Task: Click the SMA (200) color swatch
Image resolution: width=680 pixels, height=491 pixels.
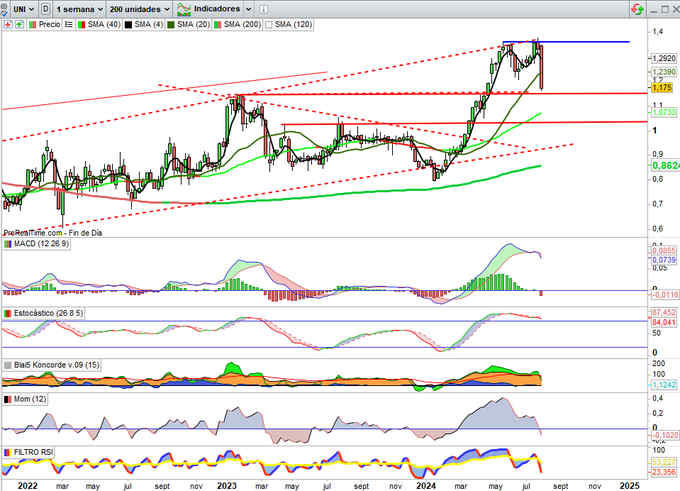Action: click(218, 25)
